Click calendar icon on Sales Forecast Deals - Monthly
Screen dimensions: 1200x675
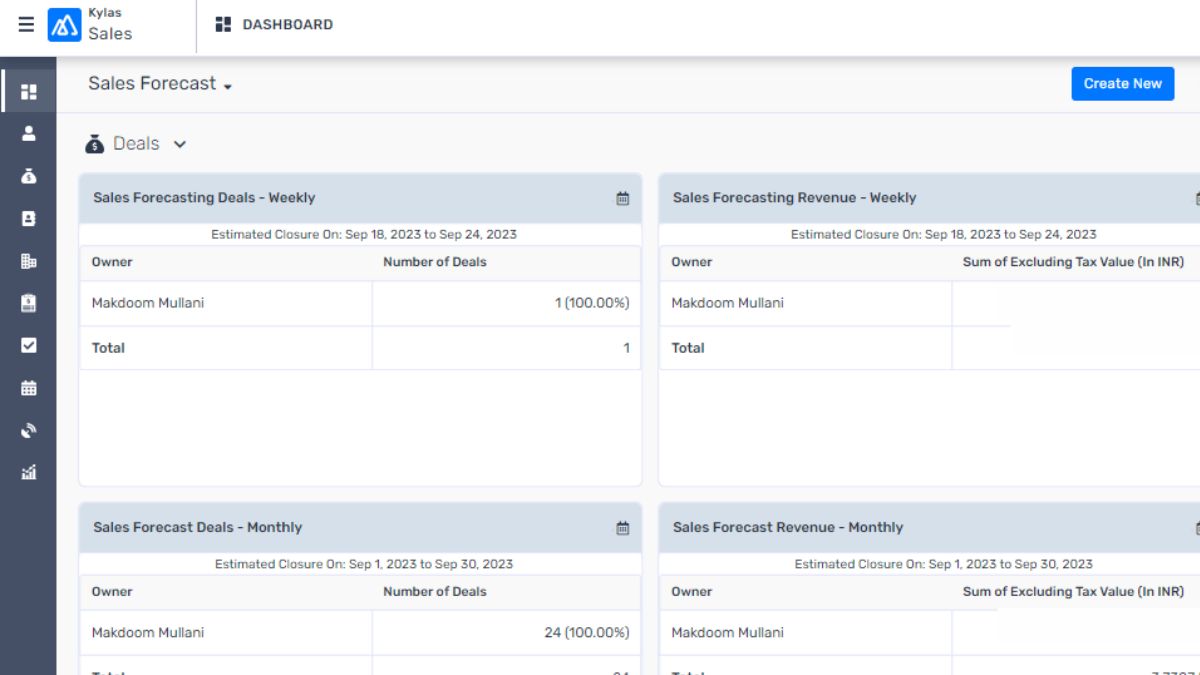[x=623, y=528]
